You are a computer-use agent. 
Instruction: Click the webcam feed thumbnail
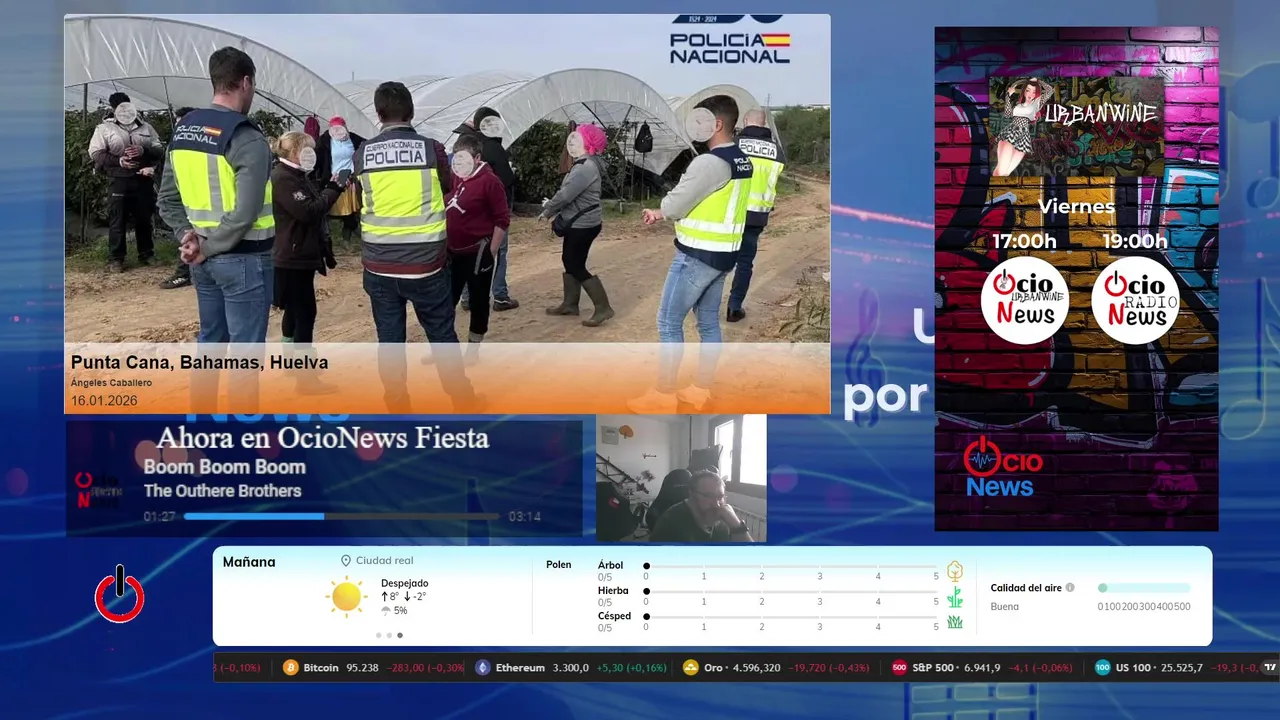pos(681,478)
